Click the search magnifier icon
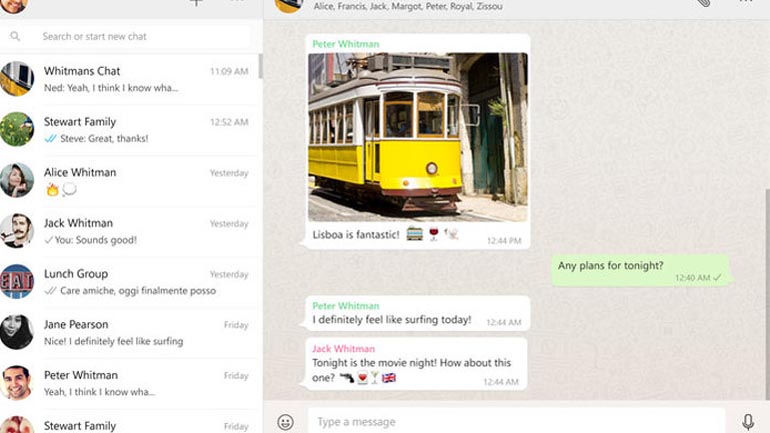770x433 pixels. click(16, 37)
